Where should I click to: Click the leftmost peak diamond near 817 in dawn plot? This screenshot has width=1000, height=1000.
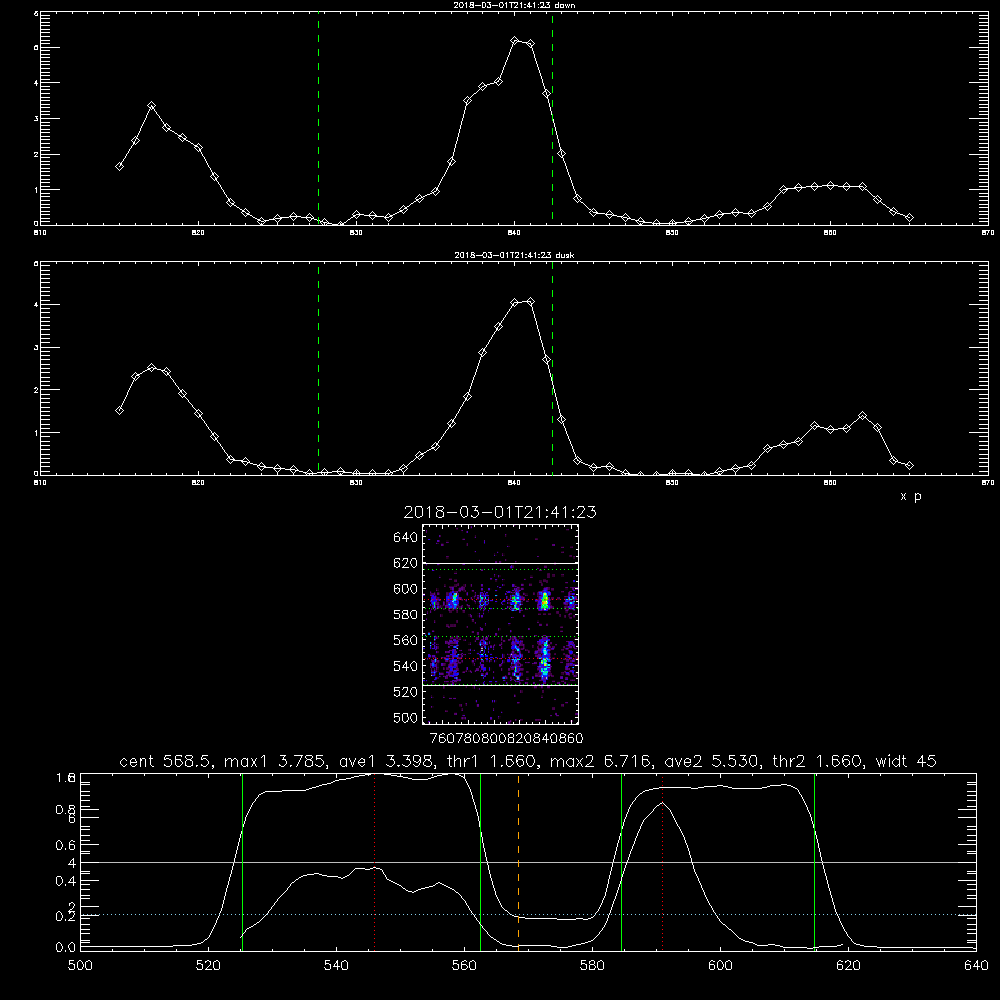pyautogui.click(x=151, y=106)
